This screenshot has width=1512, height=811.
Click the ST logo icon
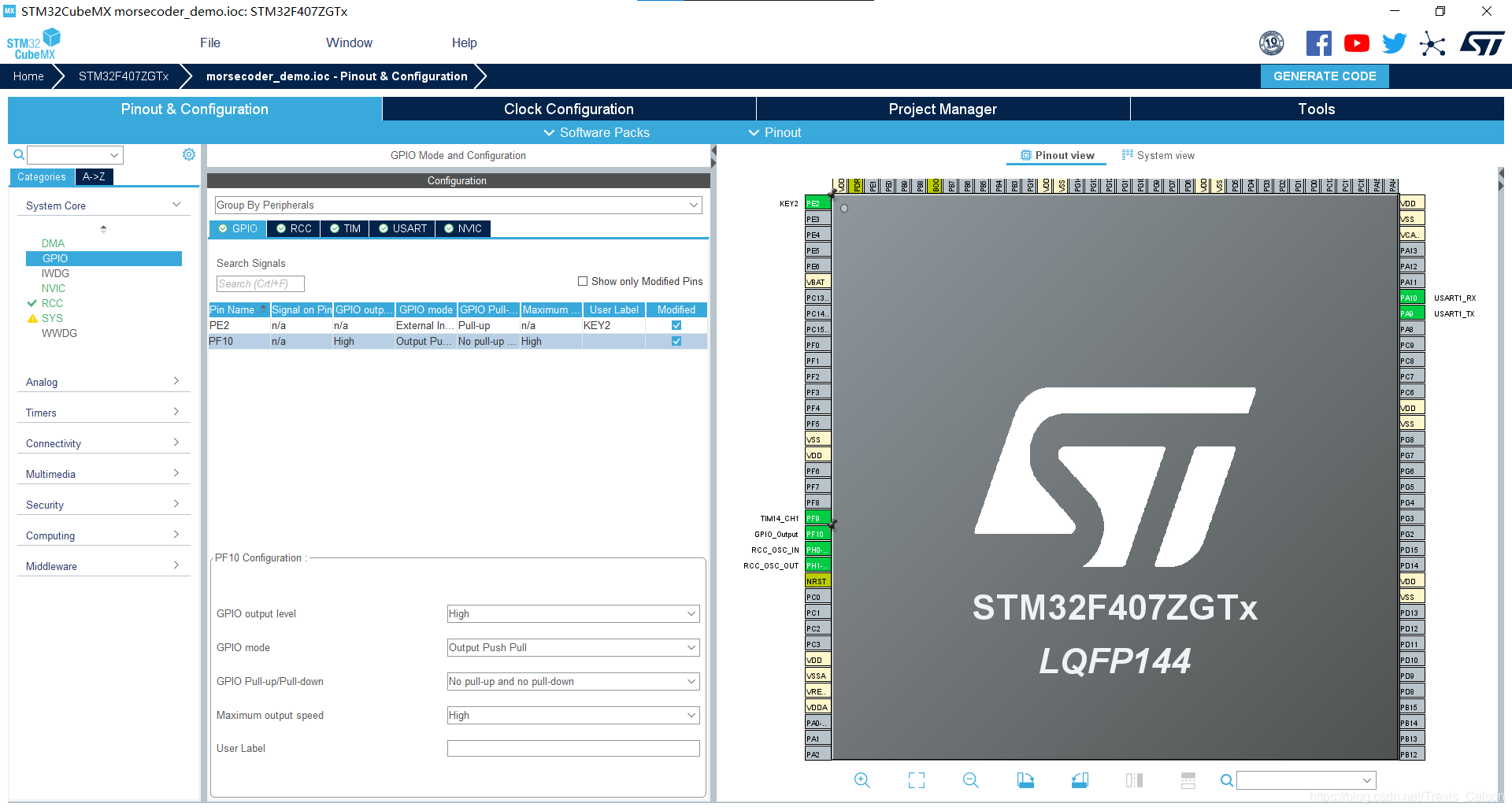point(1482,43)
